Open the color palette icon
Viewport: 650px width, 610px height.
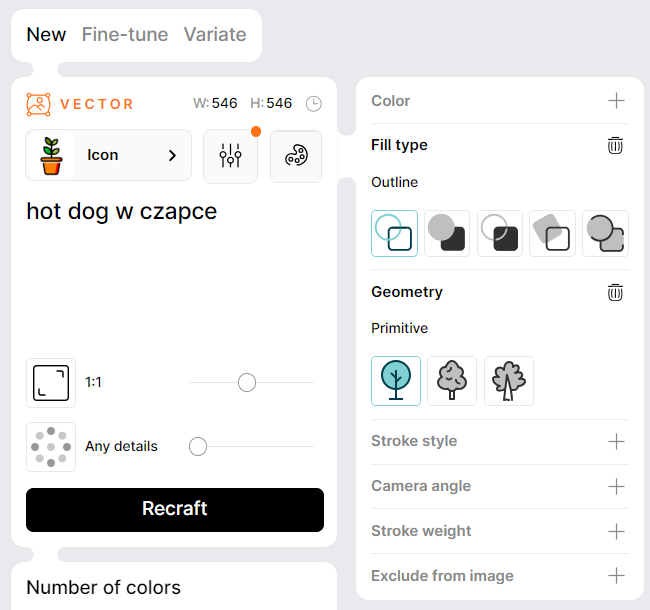296,156
